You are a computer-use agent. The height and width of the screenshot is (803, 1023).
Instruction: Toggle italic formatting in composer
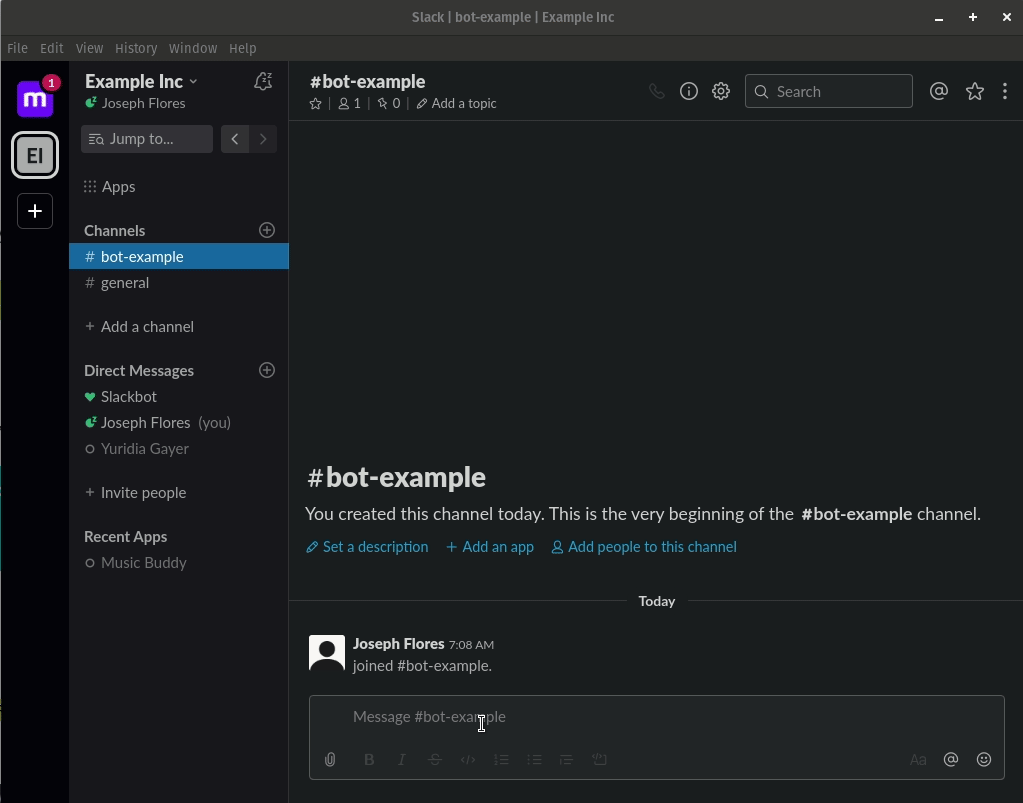point(402,759)
